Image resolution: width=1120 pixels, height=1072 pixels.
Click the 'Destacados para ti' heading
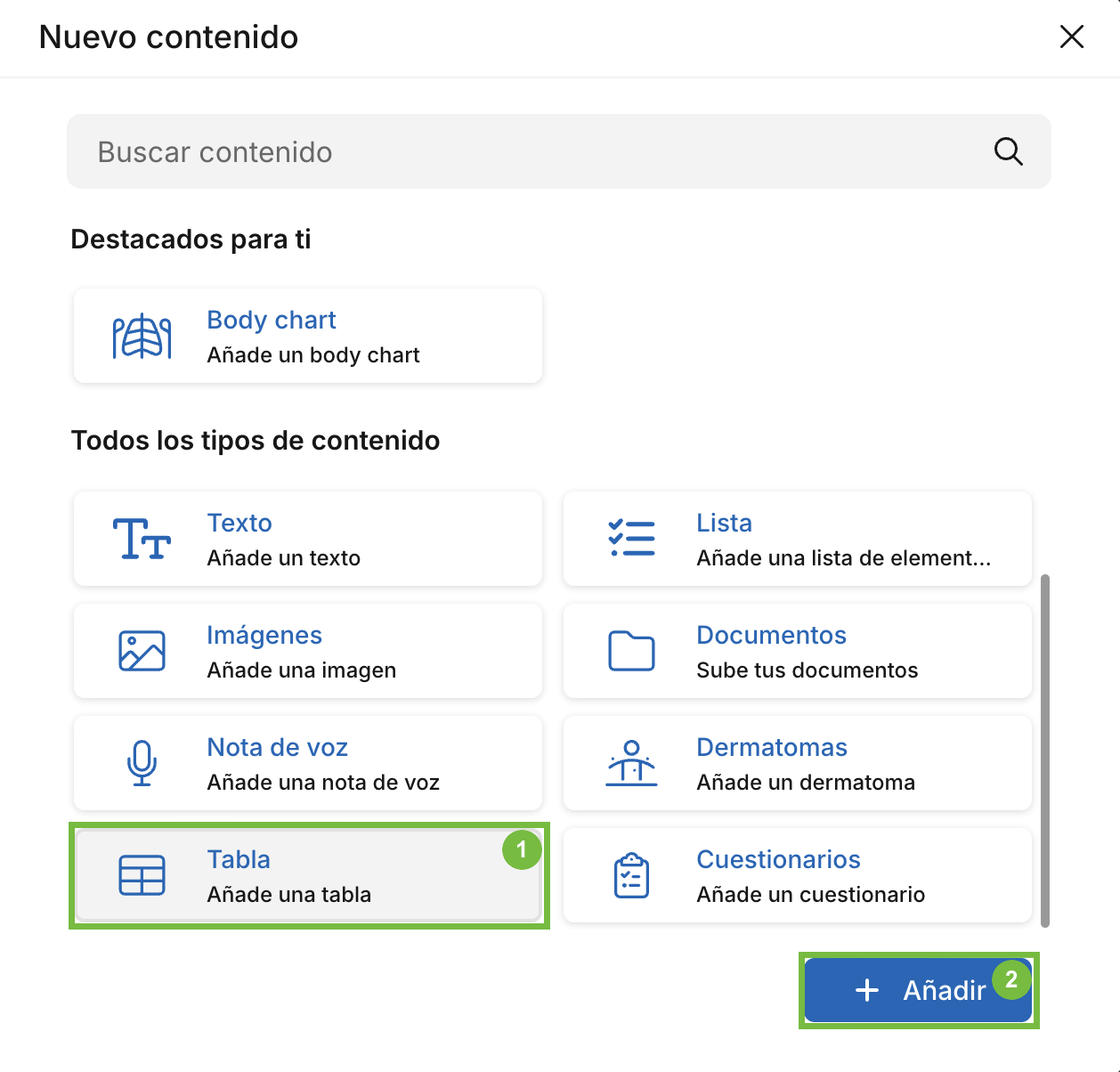(x=191, y=240)
